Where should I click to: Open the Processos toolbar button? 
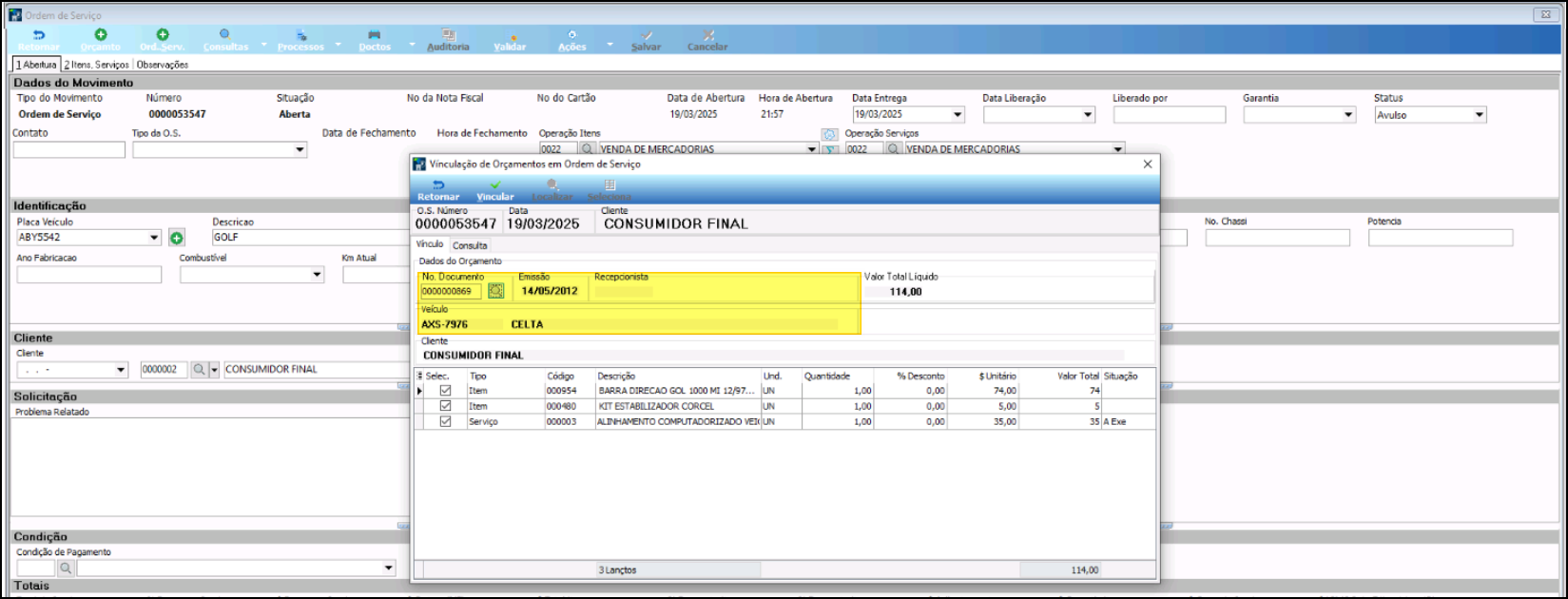pos(300,40)
